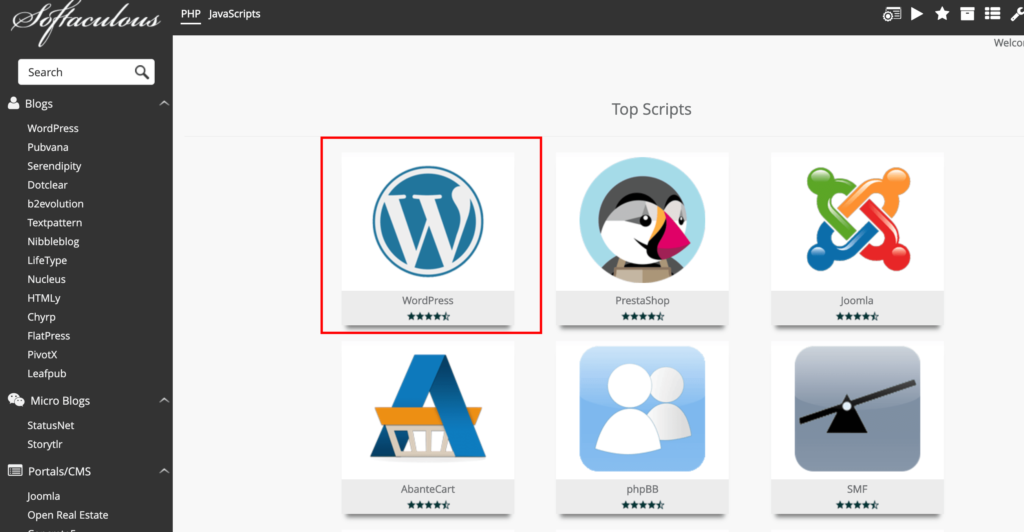The image size is (1024, 532).
Task: Select b2evolution in the sidebar
Action: (x=56, y=204)
